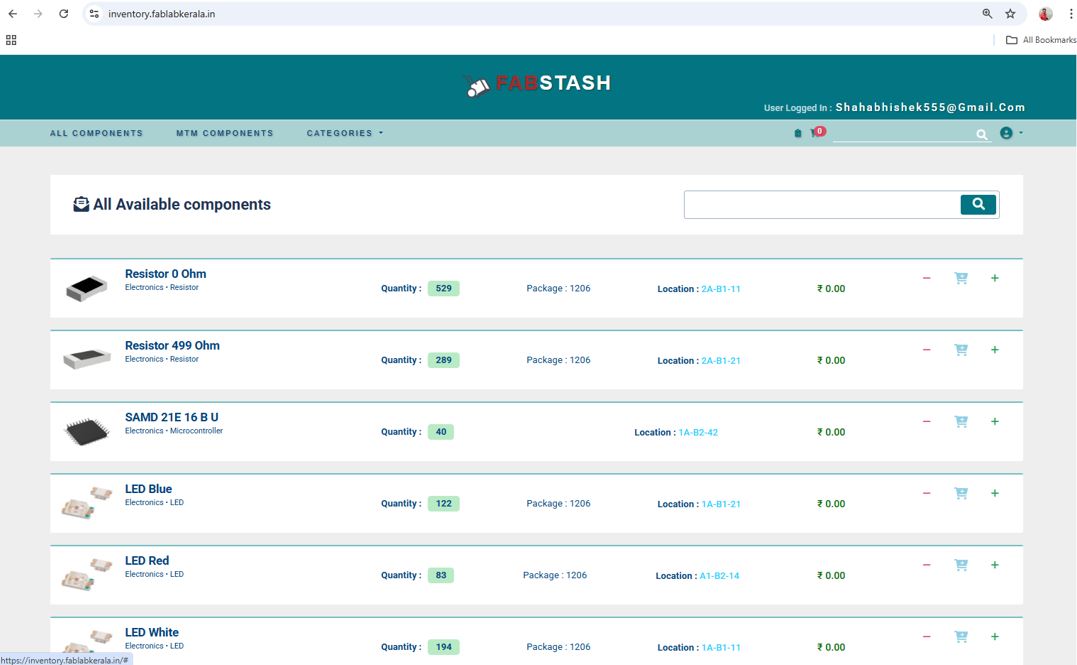This screenshot has height=665, width=1077.
Task: Increase quantity for Resistor 0 Ohm
Action: (995, 278)
